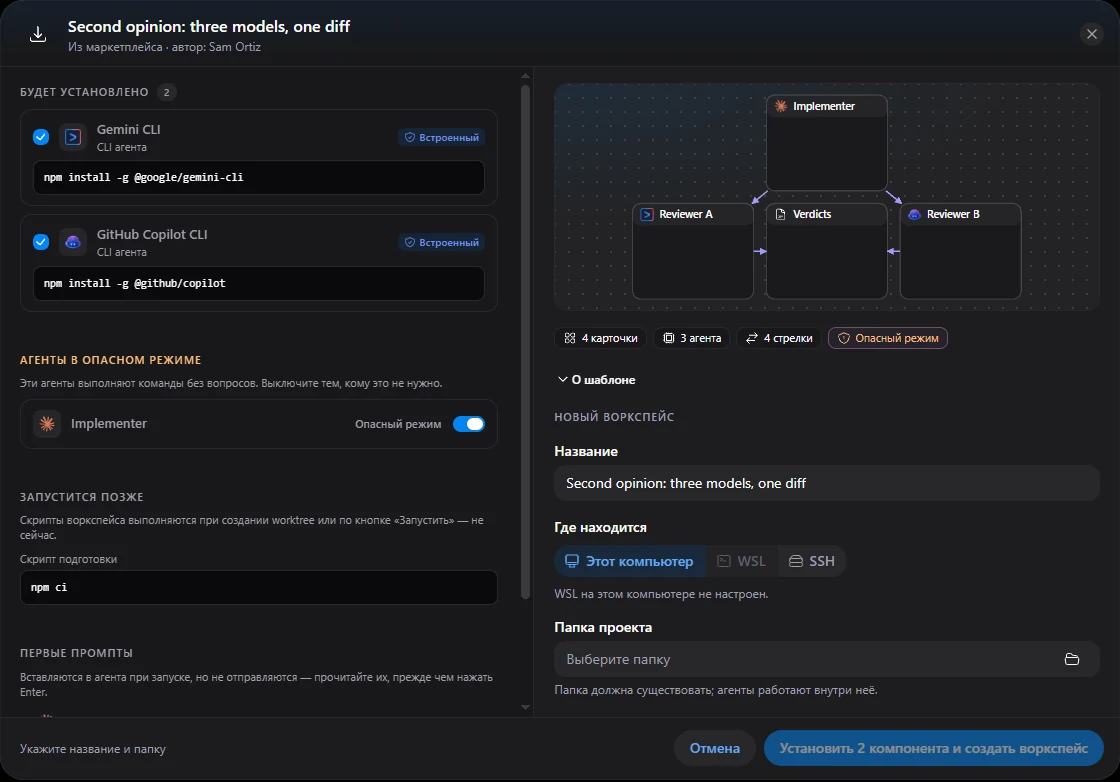Click the Reviewer B Copilot icon in the diagram
1120x782 pixels.
tap(914, 214)
